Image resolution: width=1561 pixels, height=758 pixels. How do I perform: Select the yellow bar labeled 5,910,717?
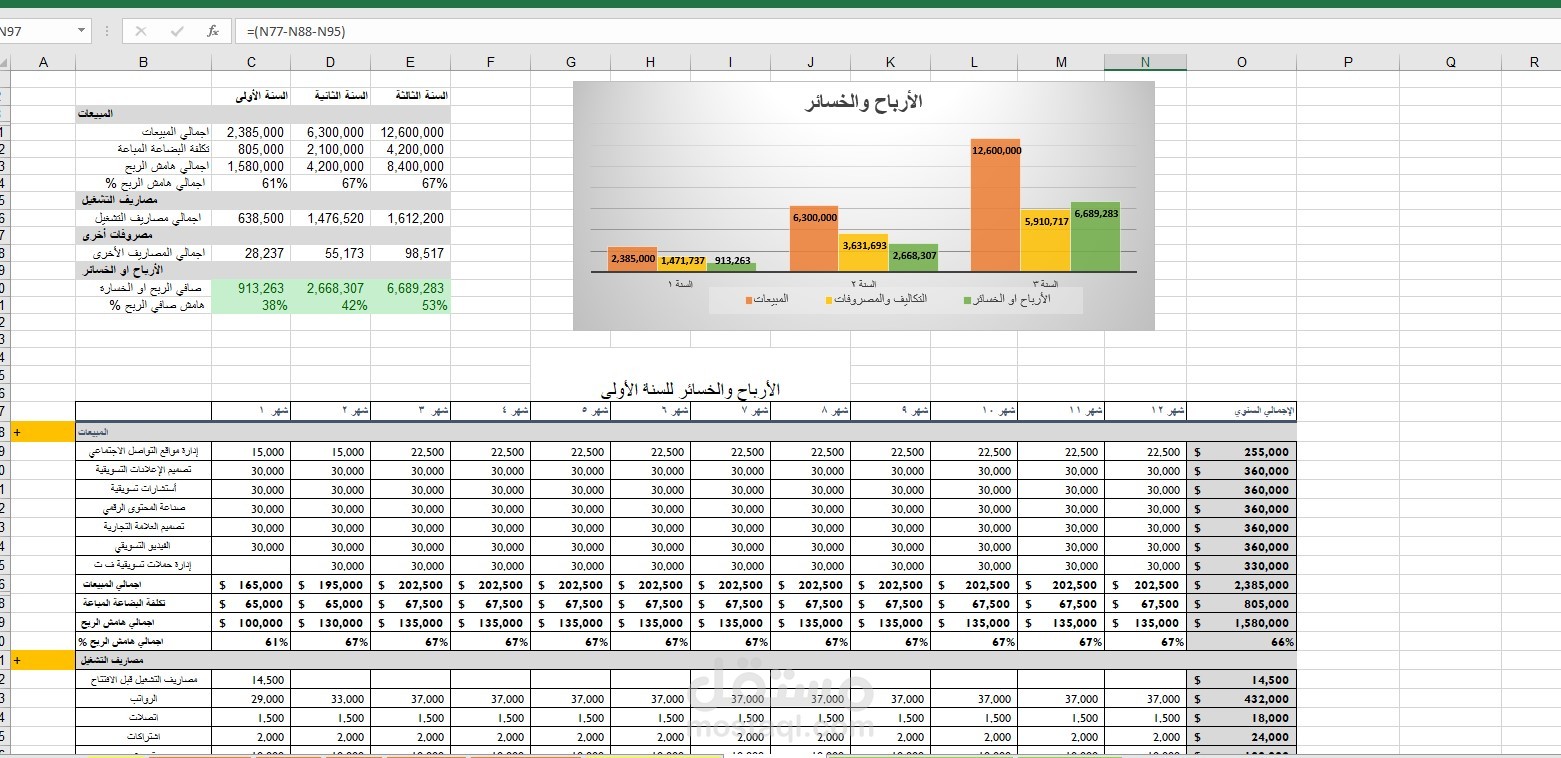(x=1045, y=240)
